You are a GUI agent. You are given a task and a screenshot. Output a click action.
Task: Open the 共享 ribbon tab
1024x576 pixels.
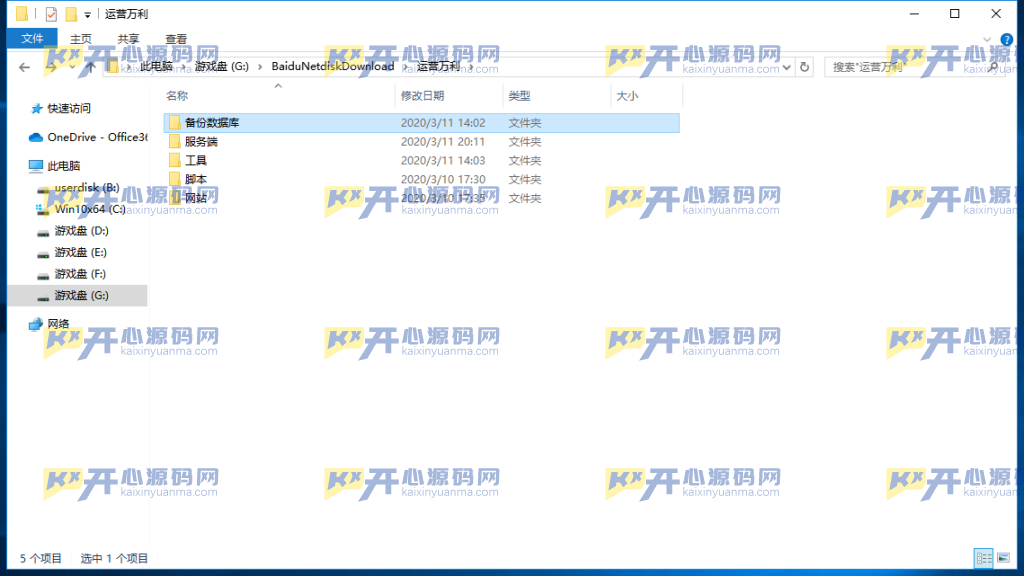click(128, 39)
